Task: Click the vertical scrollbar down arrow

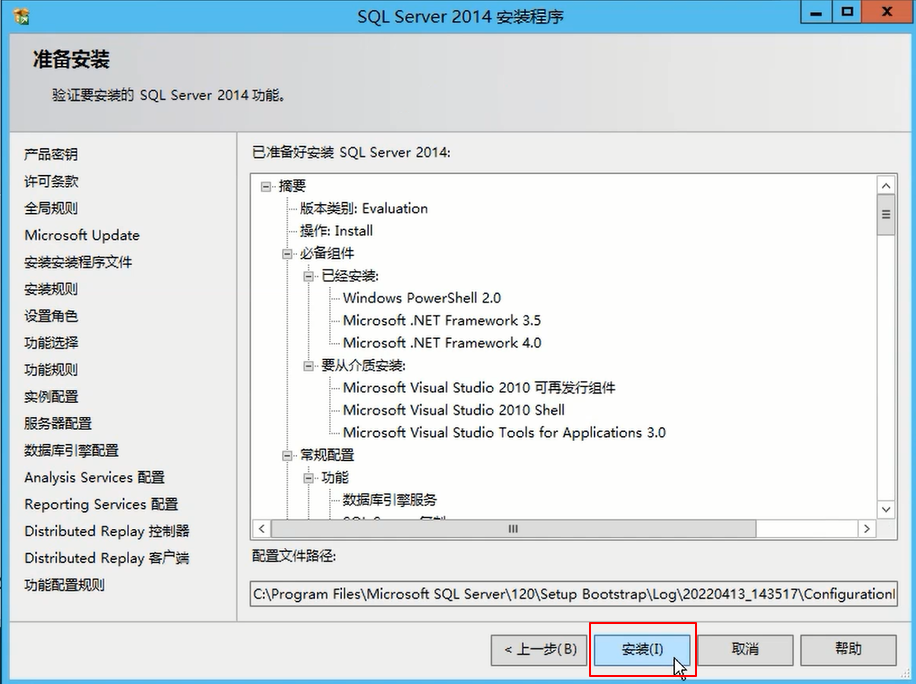Action: point(886,509)
